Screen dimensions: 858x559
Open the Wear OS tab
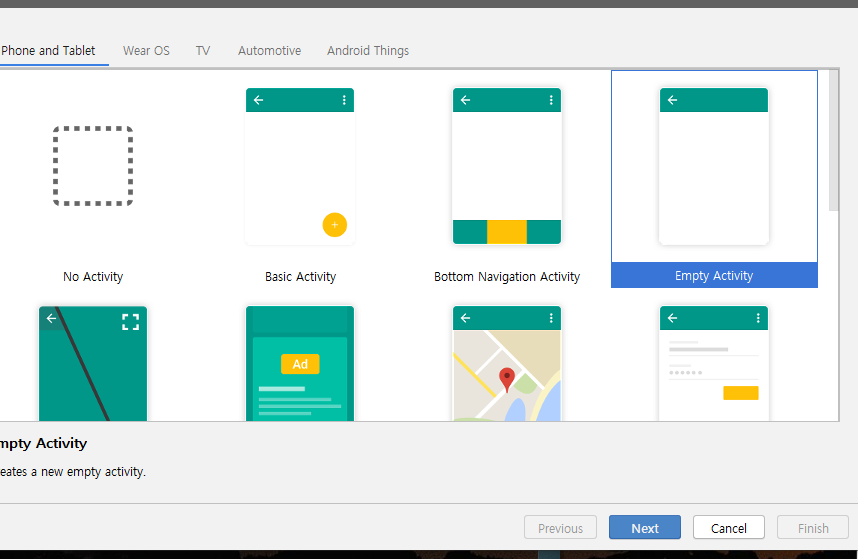146,51
